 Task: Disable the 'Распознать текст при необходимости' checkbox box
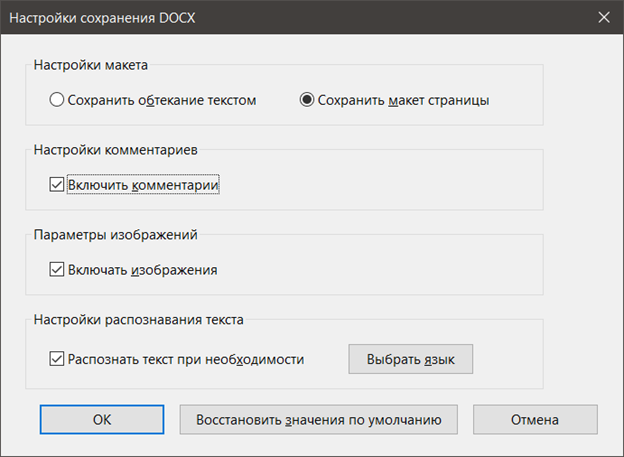tap(57, 359)
